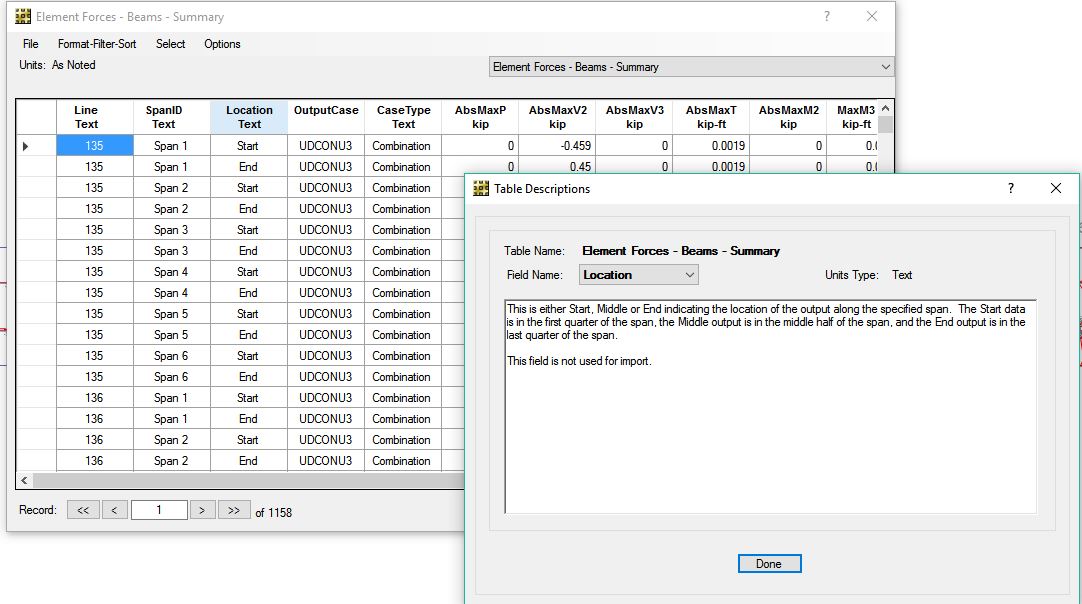Click the AbsMaxV2 column header

coord(558,117)
